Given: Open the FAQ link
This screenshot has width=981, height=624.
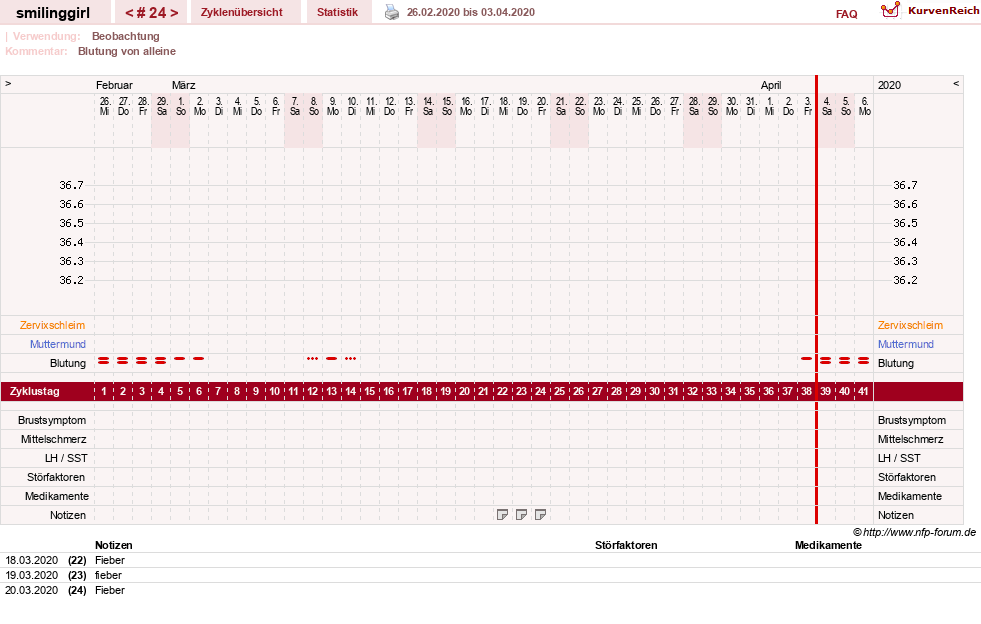Looking at the screenshot, I should pos(846,14).
